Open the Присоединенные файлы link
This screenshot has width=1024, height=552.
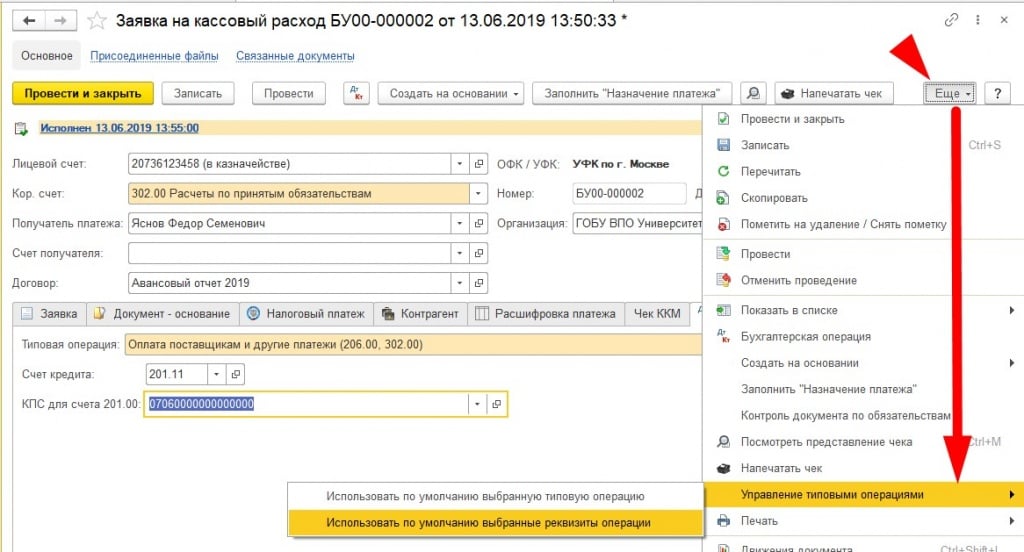pos(155,56)
